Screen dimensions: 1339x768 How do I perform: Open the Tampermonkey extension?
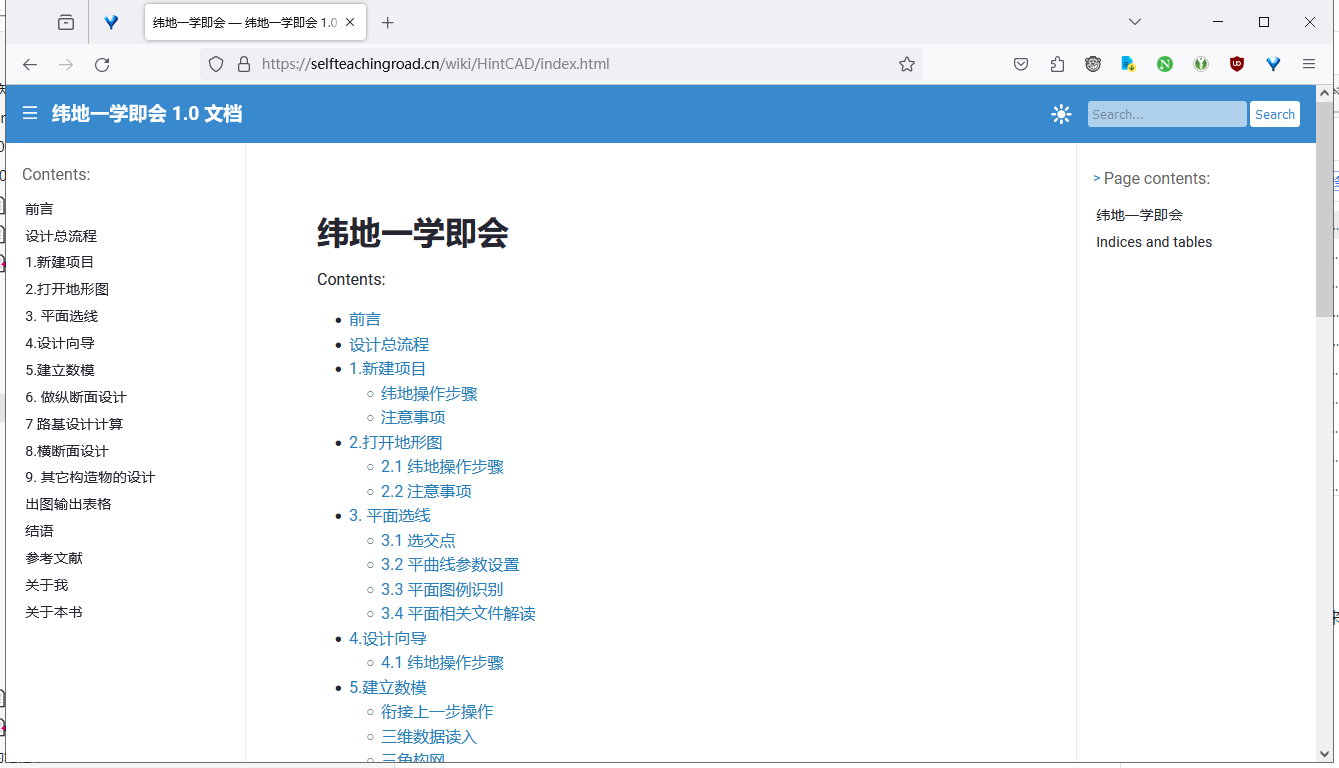point(1092,64)
